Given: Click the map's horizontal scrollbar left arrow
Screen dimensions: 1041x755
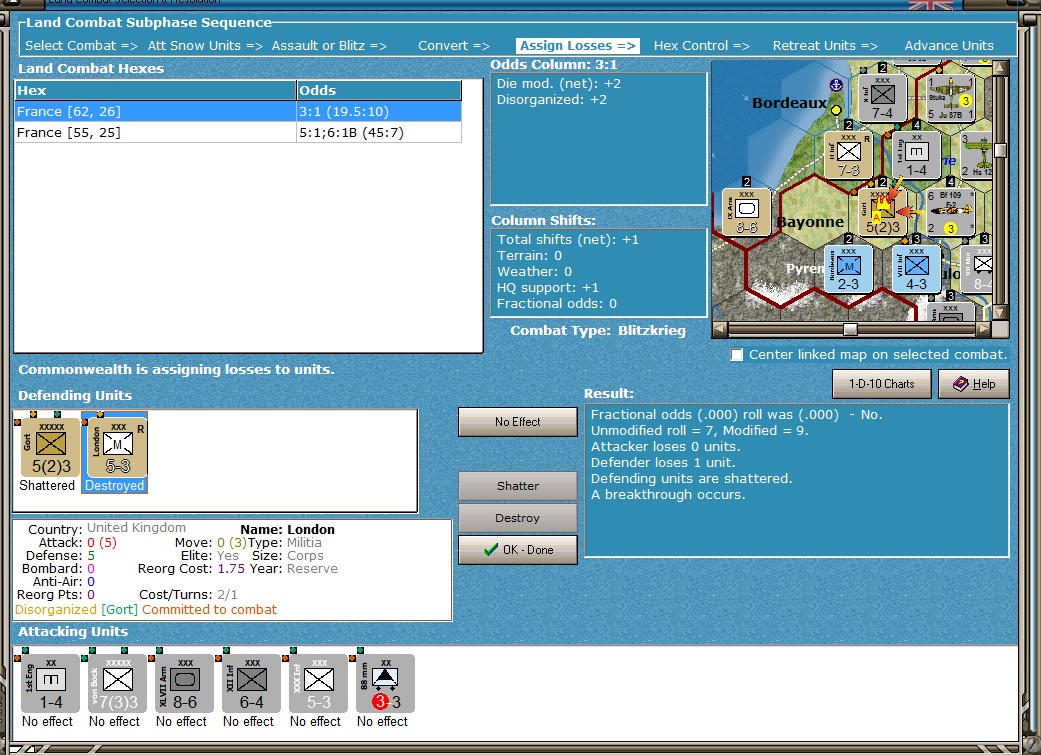Looking at the screenshot, I should point(720,329).
